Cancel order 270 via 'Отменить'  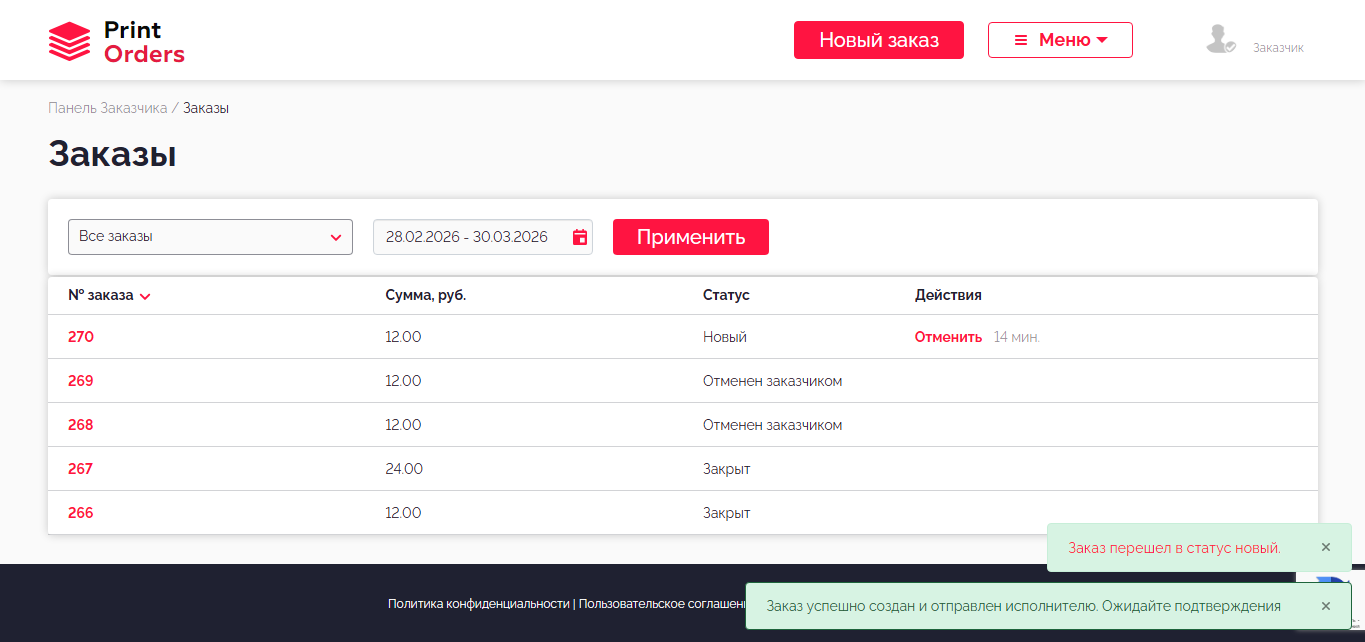click(948, 337)
